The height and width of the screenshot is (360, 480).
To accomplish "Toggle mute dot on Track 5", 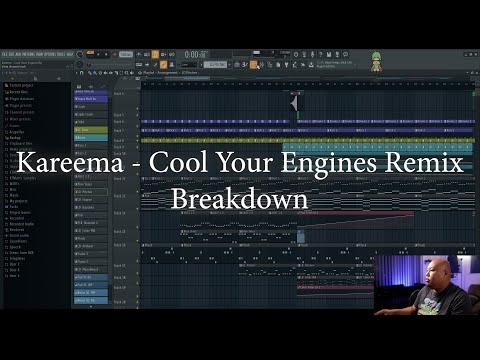I will (137, 115).
